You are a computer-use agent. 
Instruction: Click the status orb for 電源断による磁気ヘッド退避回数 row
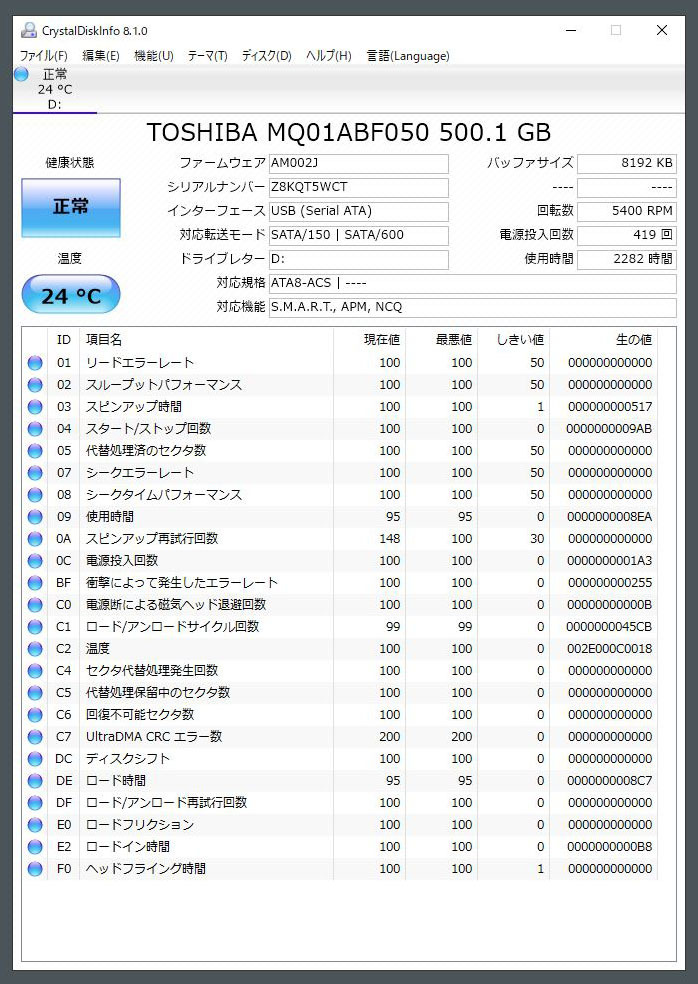tap(35, 604)
